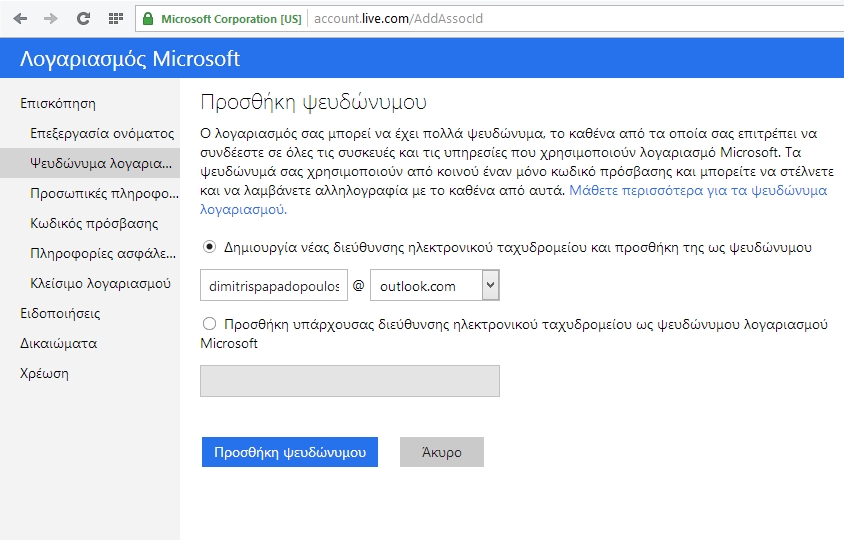Image resolution: width=844 pixels, height=540 pixels.
Task: Follow the Μάθετε περισσότερα για τα ψευδώνυμα link
Action: 698,191
